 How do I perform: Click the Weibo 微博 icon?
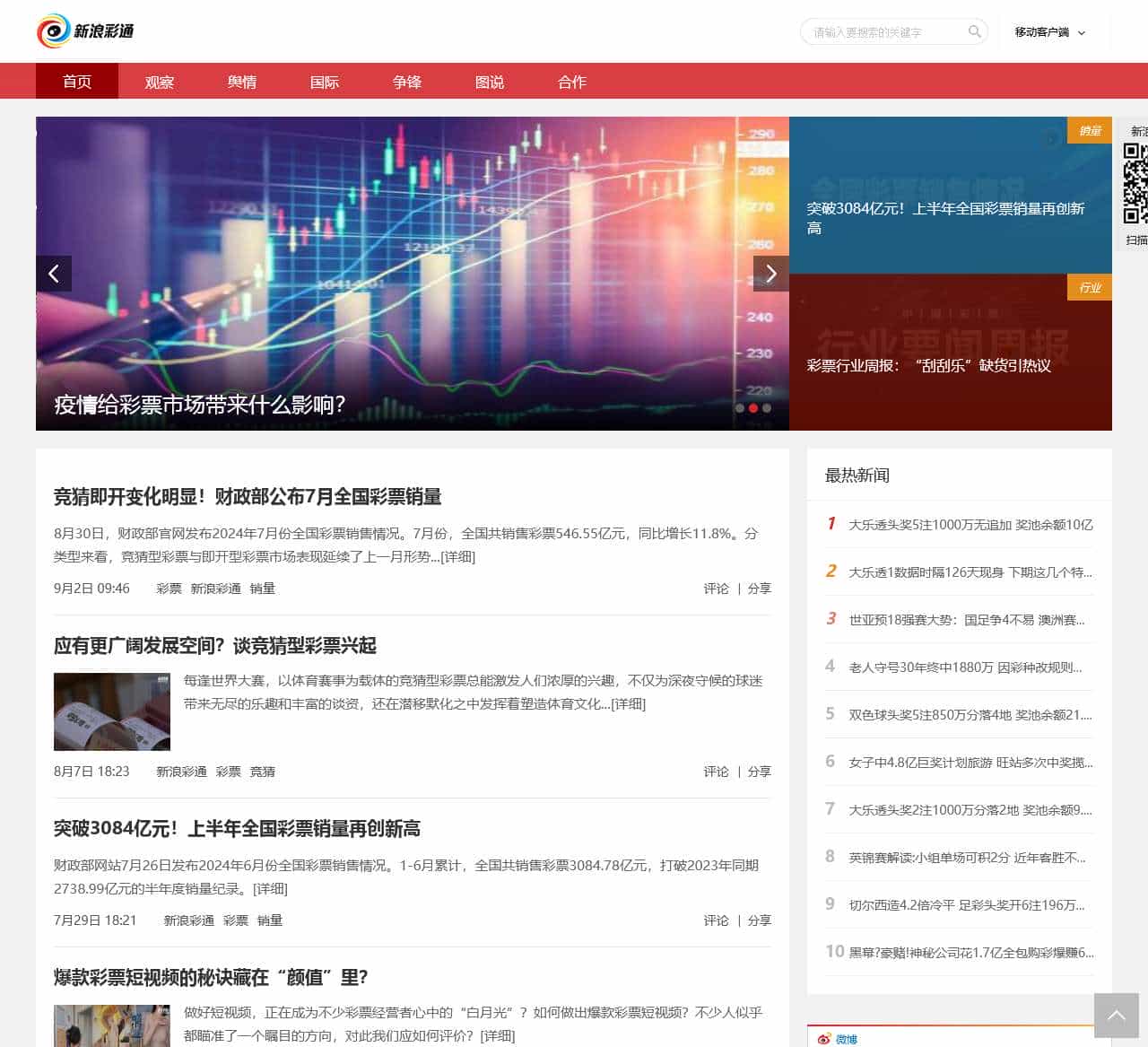pos(823,1038)
